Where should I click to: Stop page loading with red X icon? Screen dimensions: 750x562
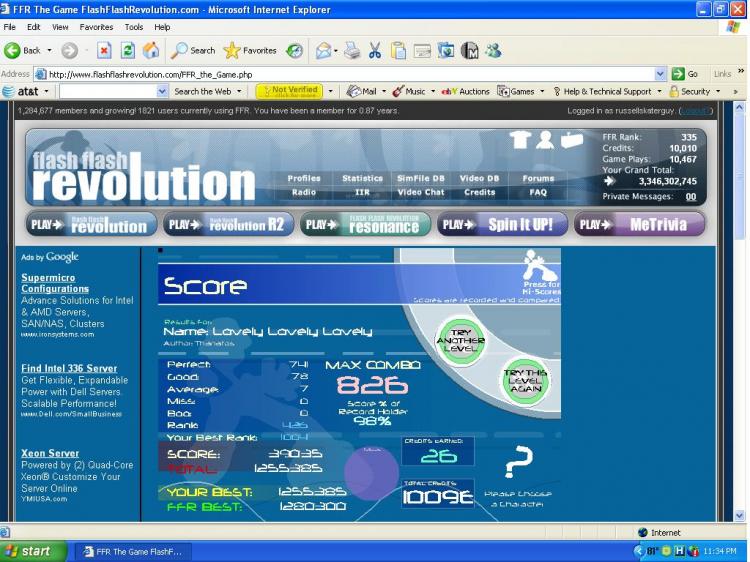pyautogui.click(x=104, y=50)
